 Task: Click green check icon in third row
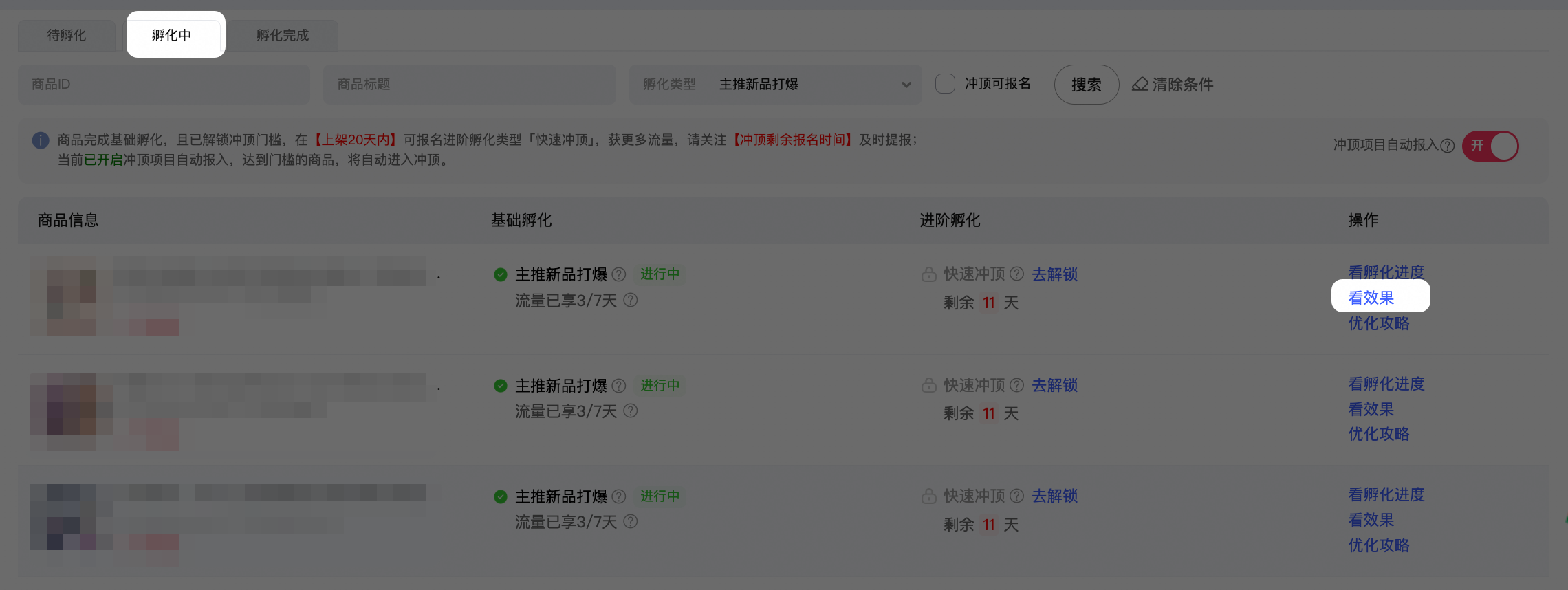tap(501, 496)
